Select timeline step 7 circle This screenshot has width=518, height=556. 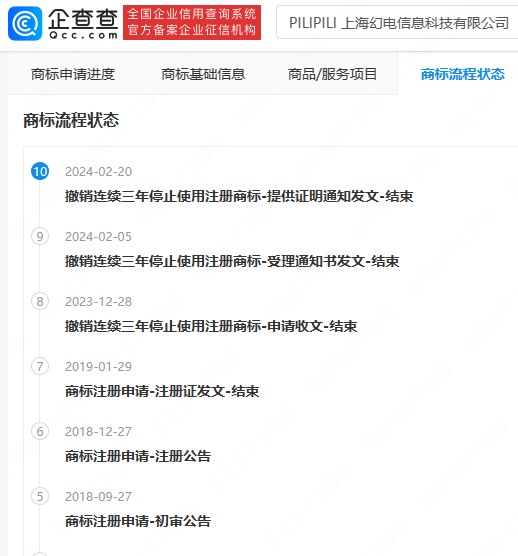tap(40, 366)
